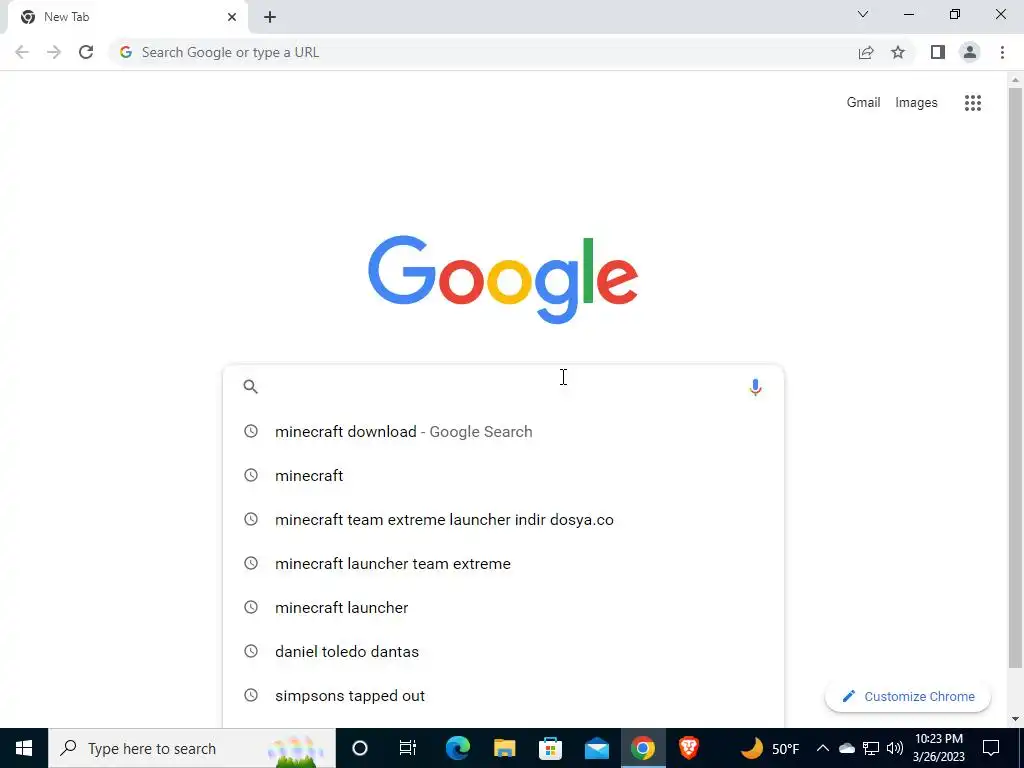Open a new tab with the plus button
This screenshot has width=1024, height=768.
point(270,17)
